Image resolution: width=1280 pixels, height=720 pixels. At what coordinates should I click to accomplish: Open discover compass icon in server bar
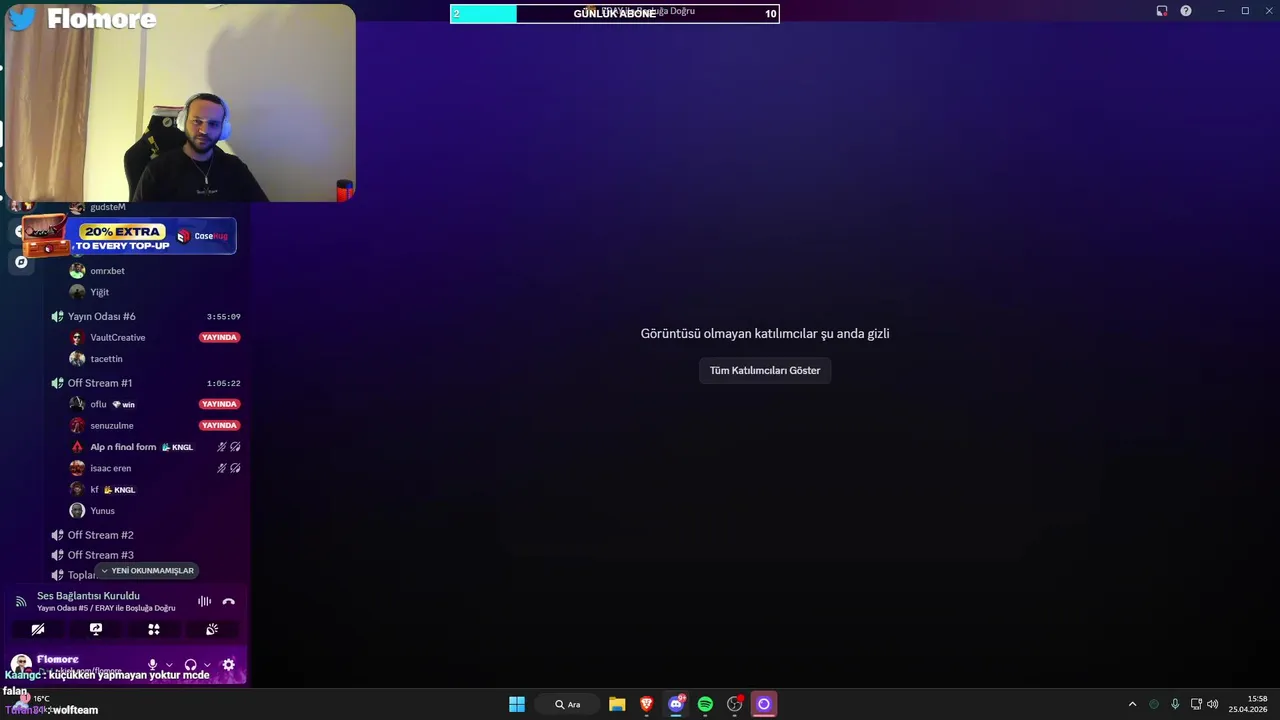tap(21, 262)
